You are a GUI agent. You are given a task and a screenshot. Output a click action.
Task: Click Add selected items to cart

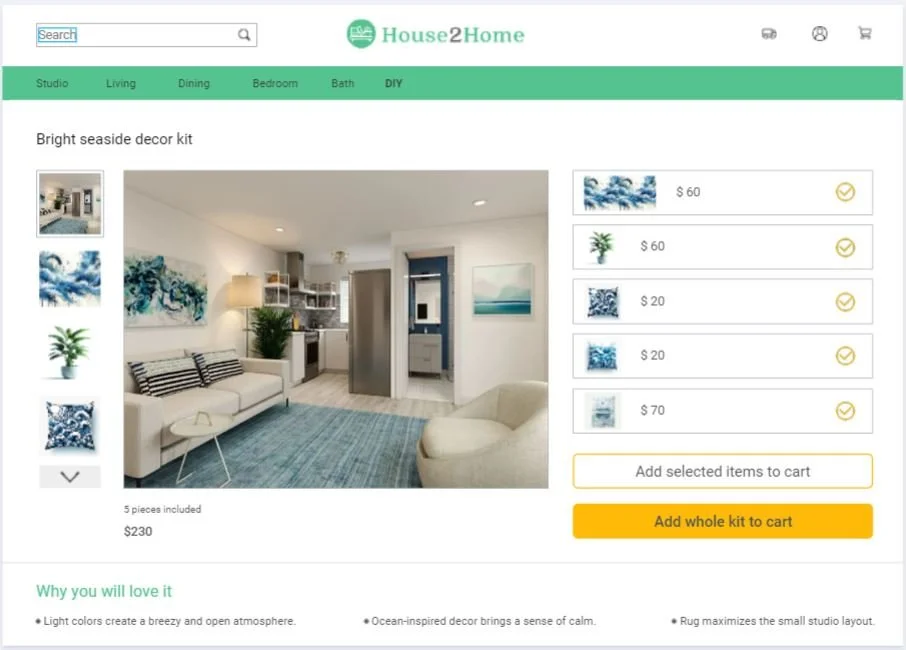point(723,471)
